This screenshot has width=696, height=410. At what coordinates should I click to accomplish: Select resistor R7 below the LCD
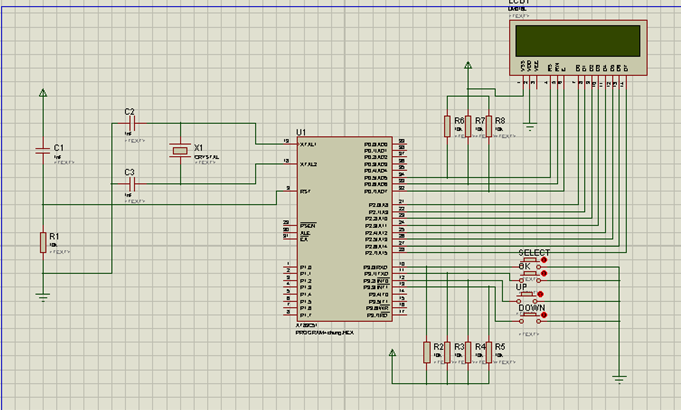tap(468, 126)
